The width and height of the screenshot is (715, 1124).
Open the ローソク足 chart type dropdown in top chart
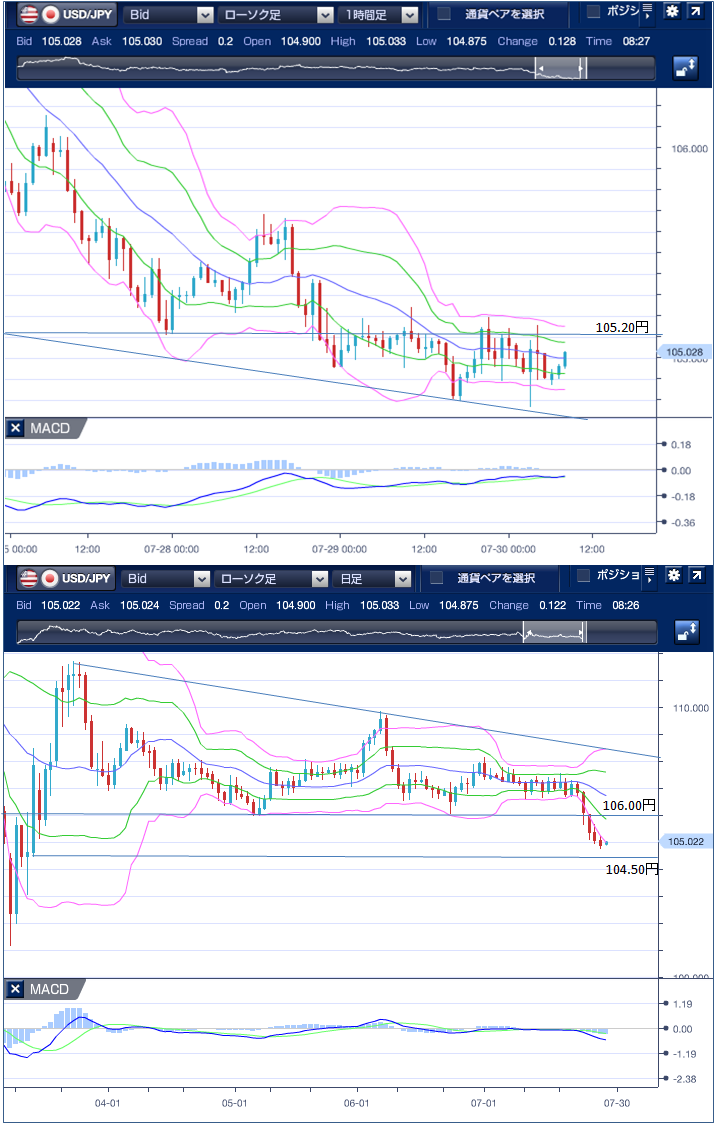[x=324, y=15]
